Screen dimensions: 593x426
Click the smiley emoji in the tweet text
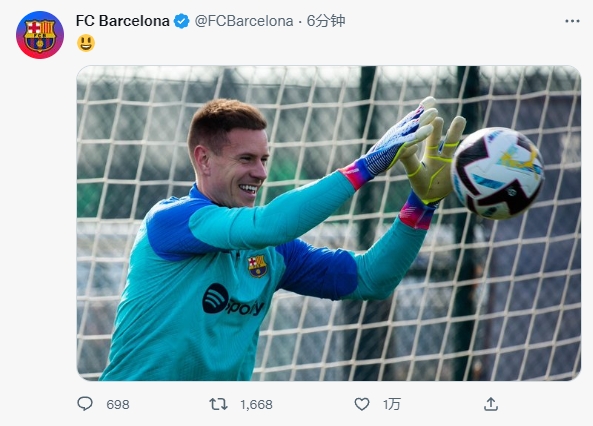point(86,43)
